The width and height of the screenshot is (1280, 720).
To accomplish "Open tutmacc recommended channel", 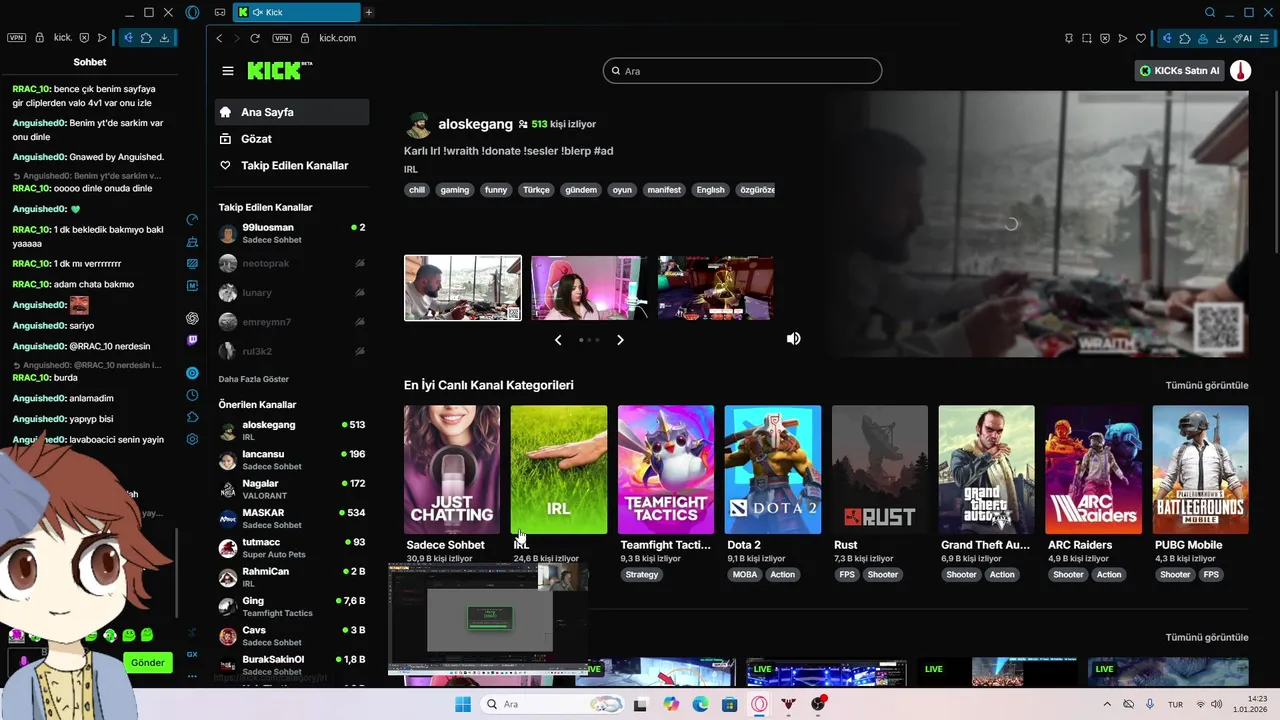I will 292,548.
